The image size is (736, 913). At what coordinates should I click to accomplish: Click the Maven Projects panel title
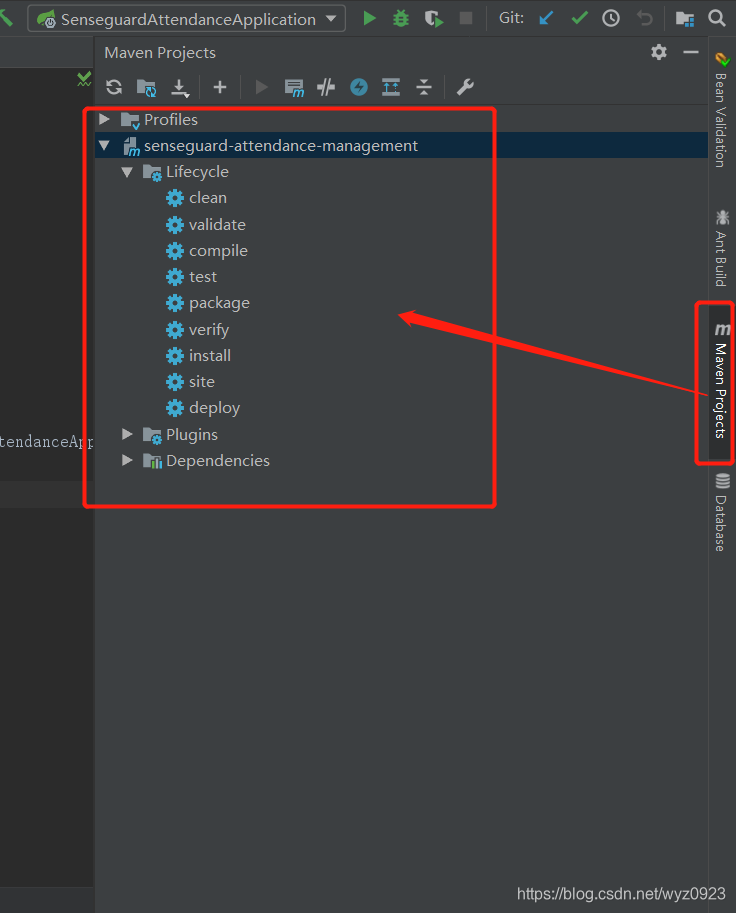pyautogui.click(x=160, y=53)
